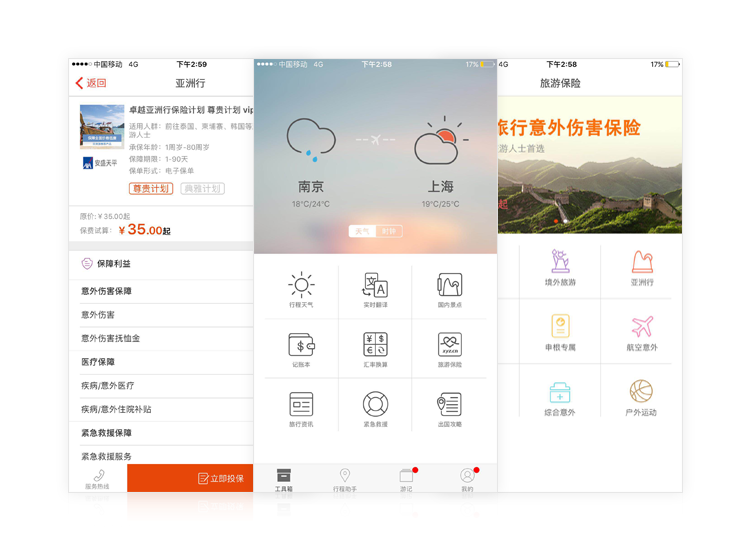Click the 18°C/24°C Nanjing temperature
Screen dimensions: 750x550
(311, 204)
